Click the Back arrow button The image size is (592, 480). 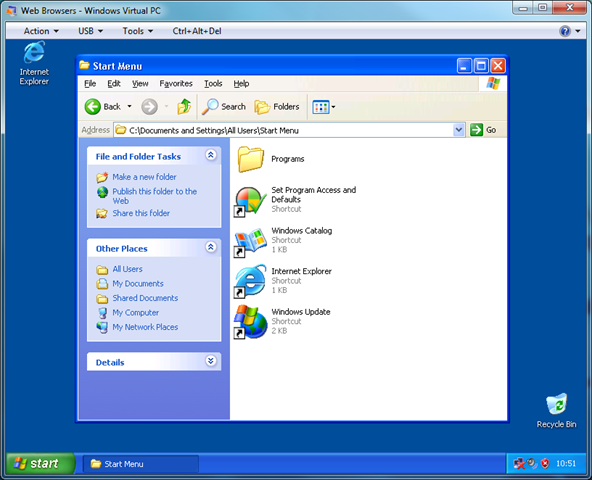92,107
